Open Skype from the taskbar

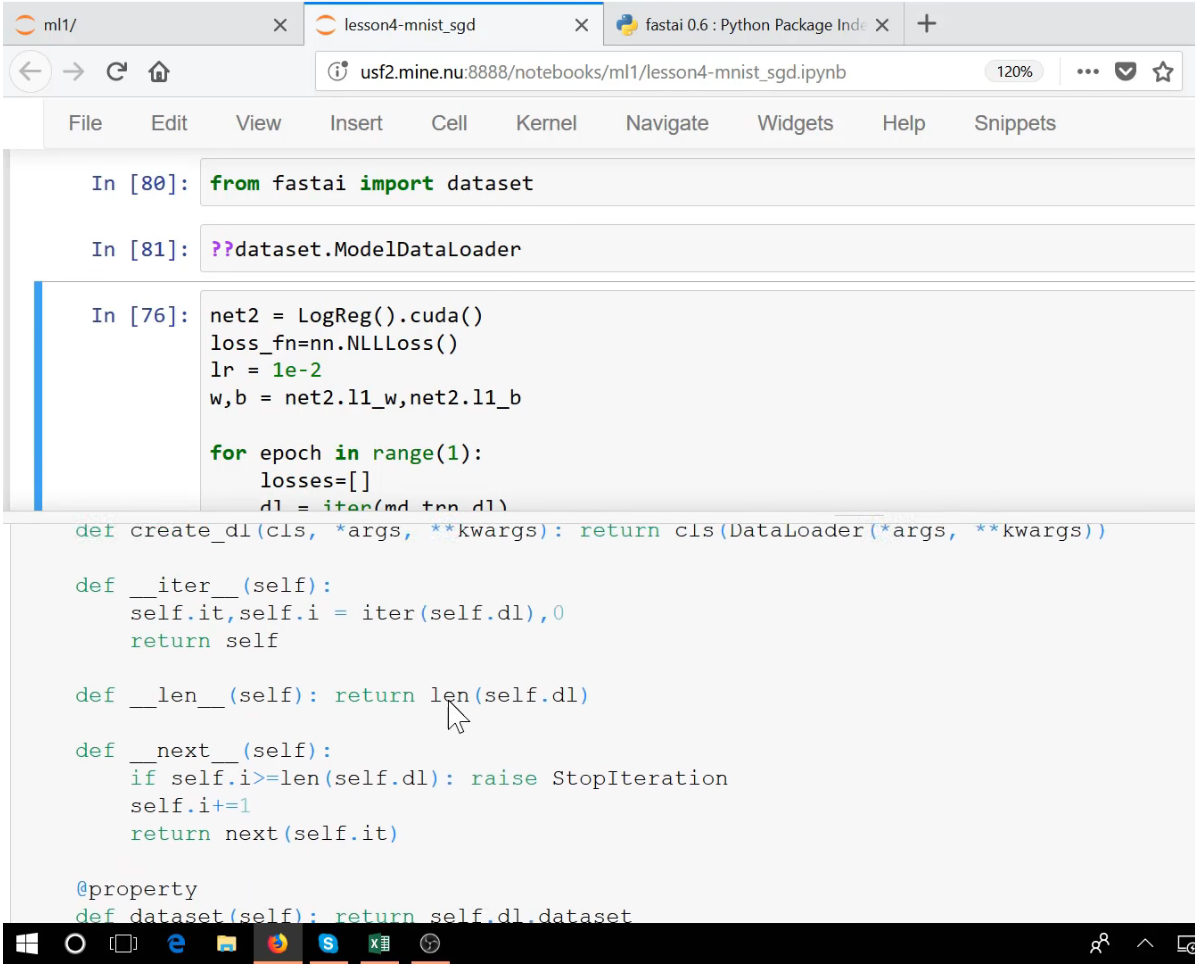[x=329, y=943]
